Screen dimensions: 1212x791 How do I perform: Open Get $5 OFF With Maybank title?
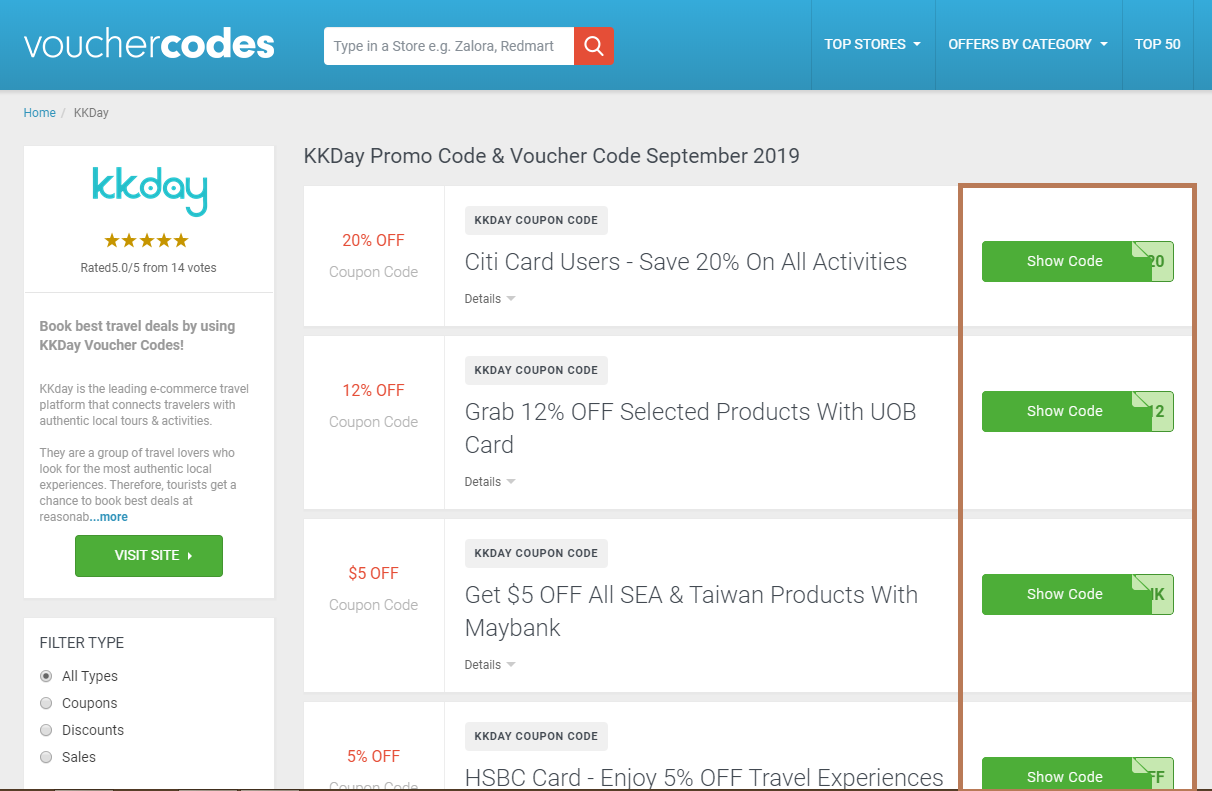(x=691, y=611)
